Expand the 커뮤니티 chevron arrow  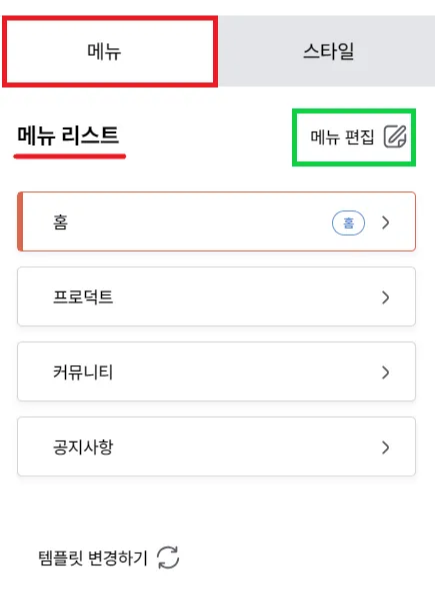click(x=386, y=372)
